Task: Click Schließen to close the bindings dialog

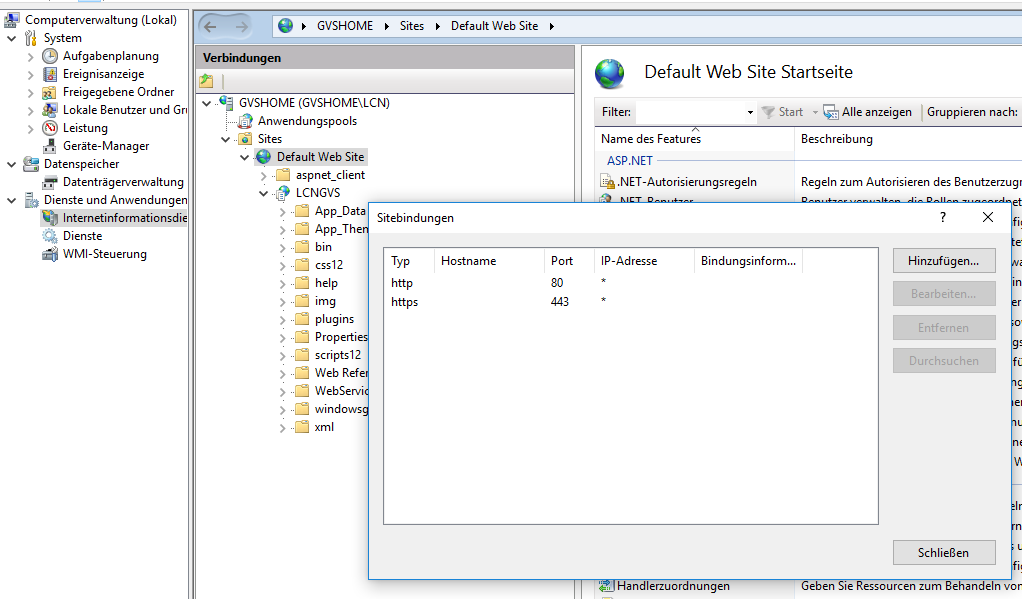Action: click(x=944, y=552)
